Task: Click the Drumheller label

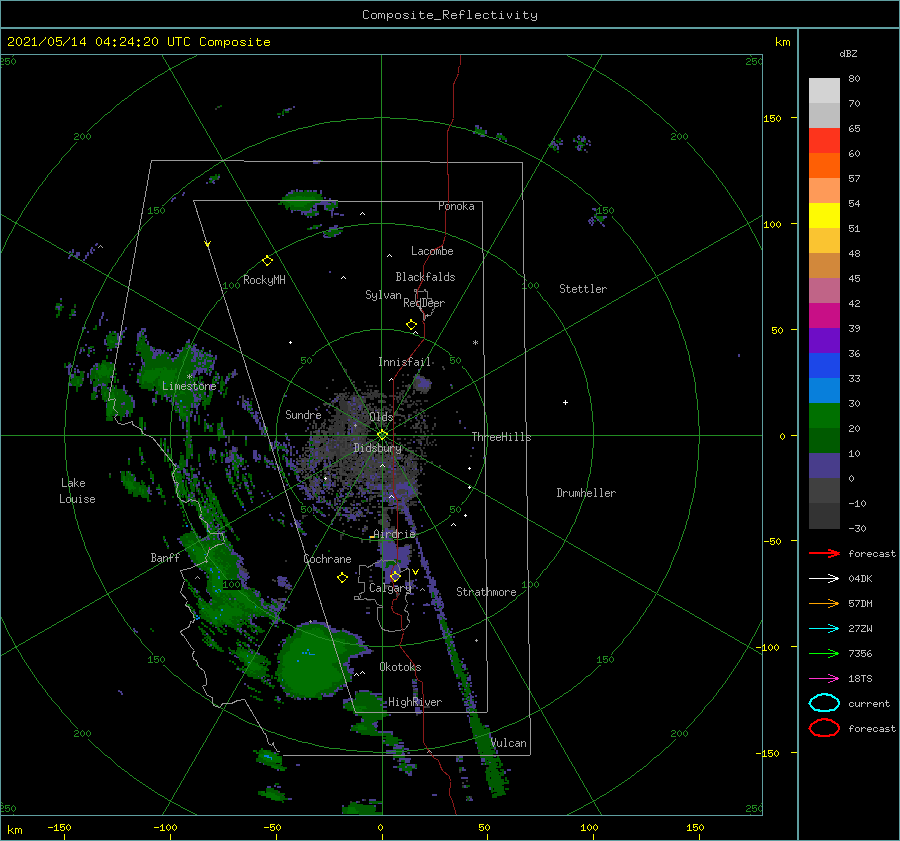Action: click(586, 493)
